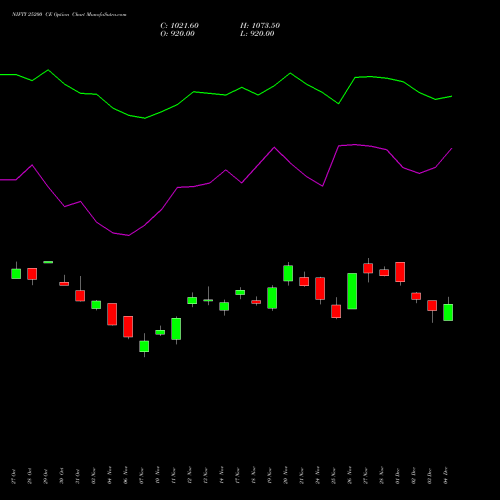Click the close value C: 1021.60

click(179, 26)
